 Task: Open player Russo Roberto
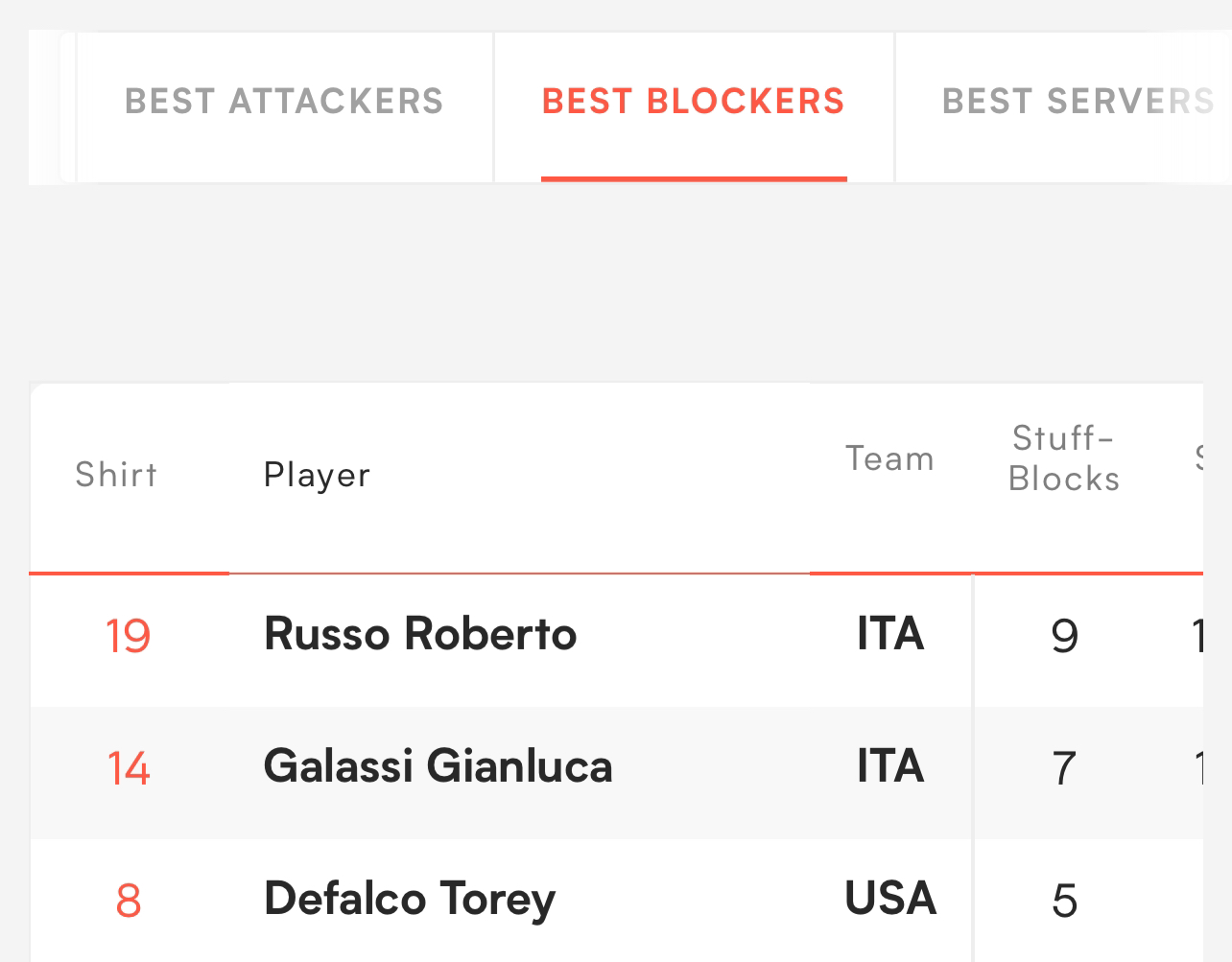420,634
